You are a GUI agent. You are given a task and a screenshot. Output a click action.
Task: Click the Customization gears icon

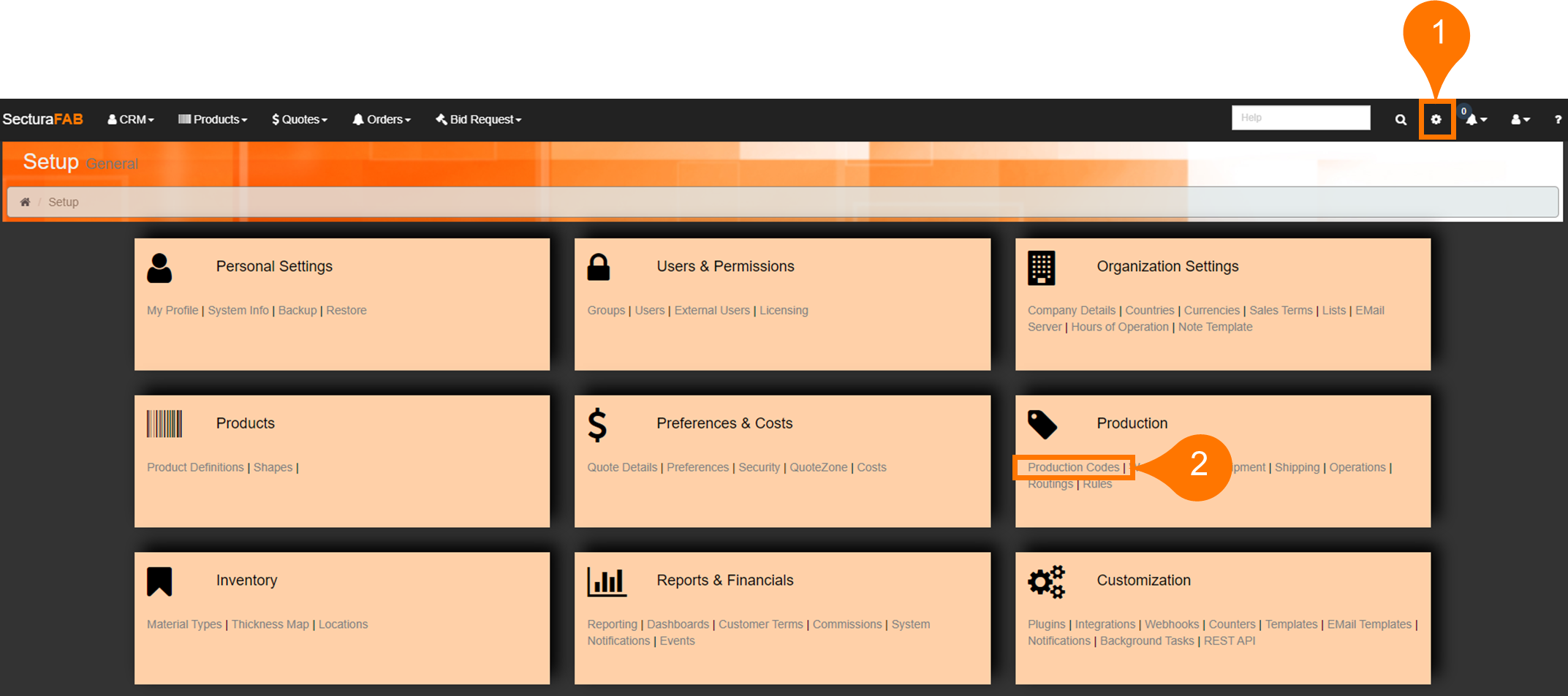click(x=1046, y=582)
